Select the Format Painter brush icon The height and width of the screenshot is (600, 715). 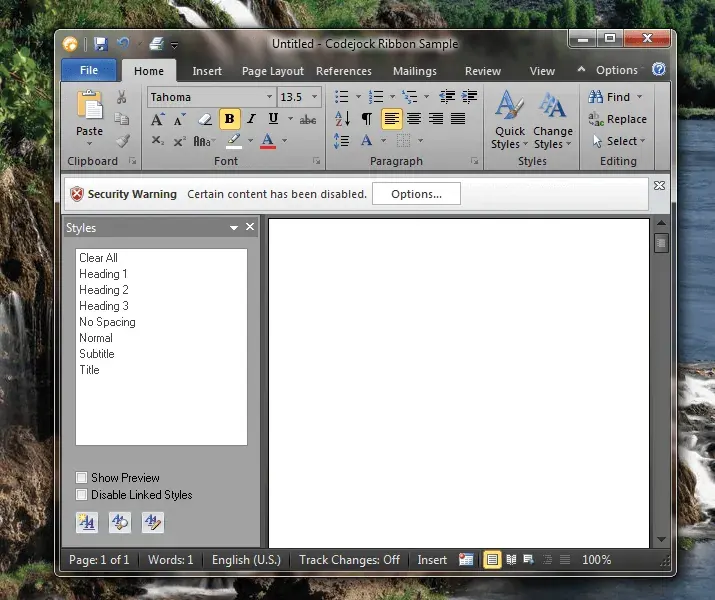(122, 141)
